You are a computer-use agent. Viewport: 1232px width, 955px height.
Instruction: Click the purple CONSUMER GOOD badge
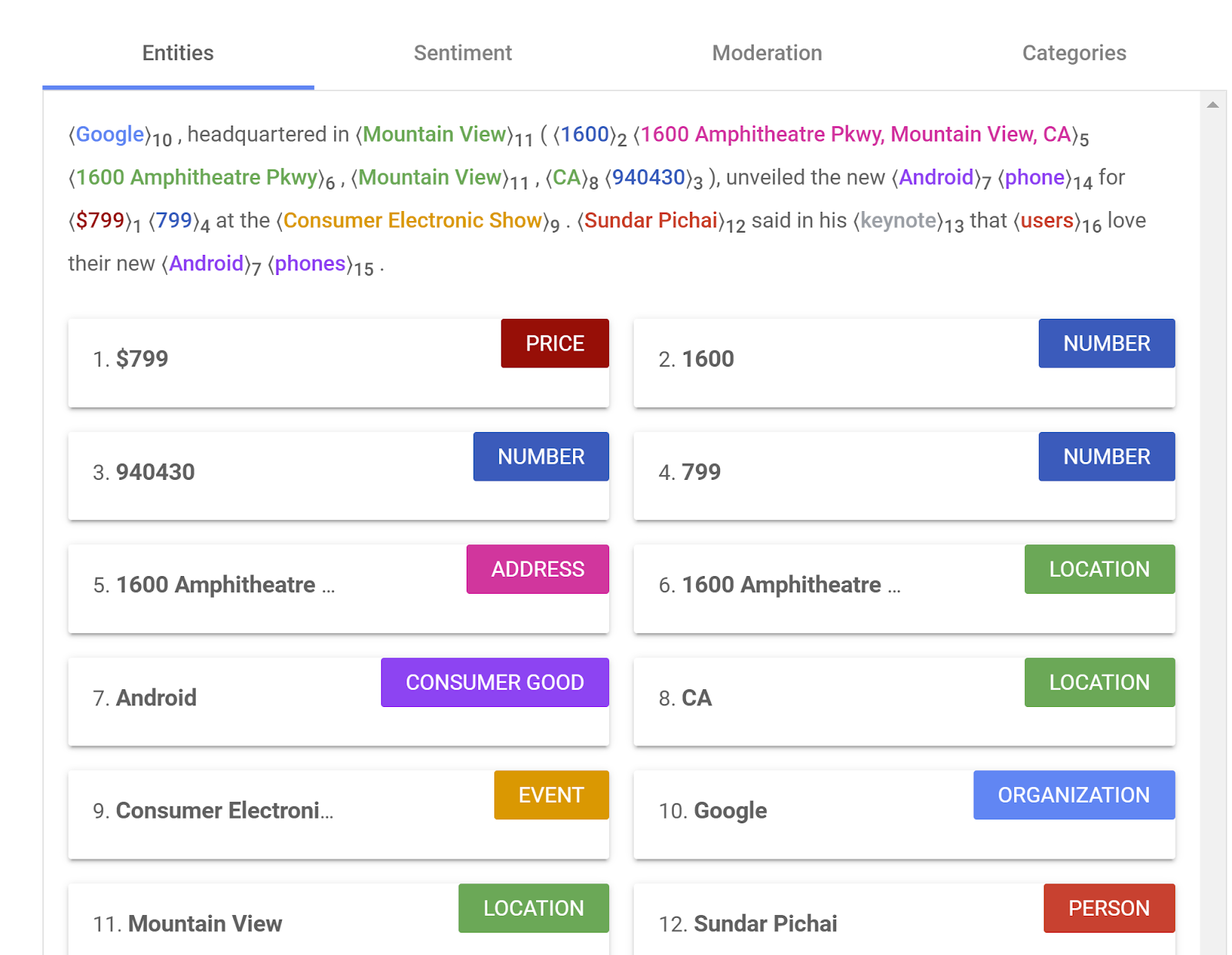[x=494, y=682]
